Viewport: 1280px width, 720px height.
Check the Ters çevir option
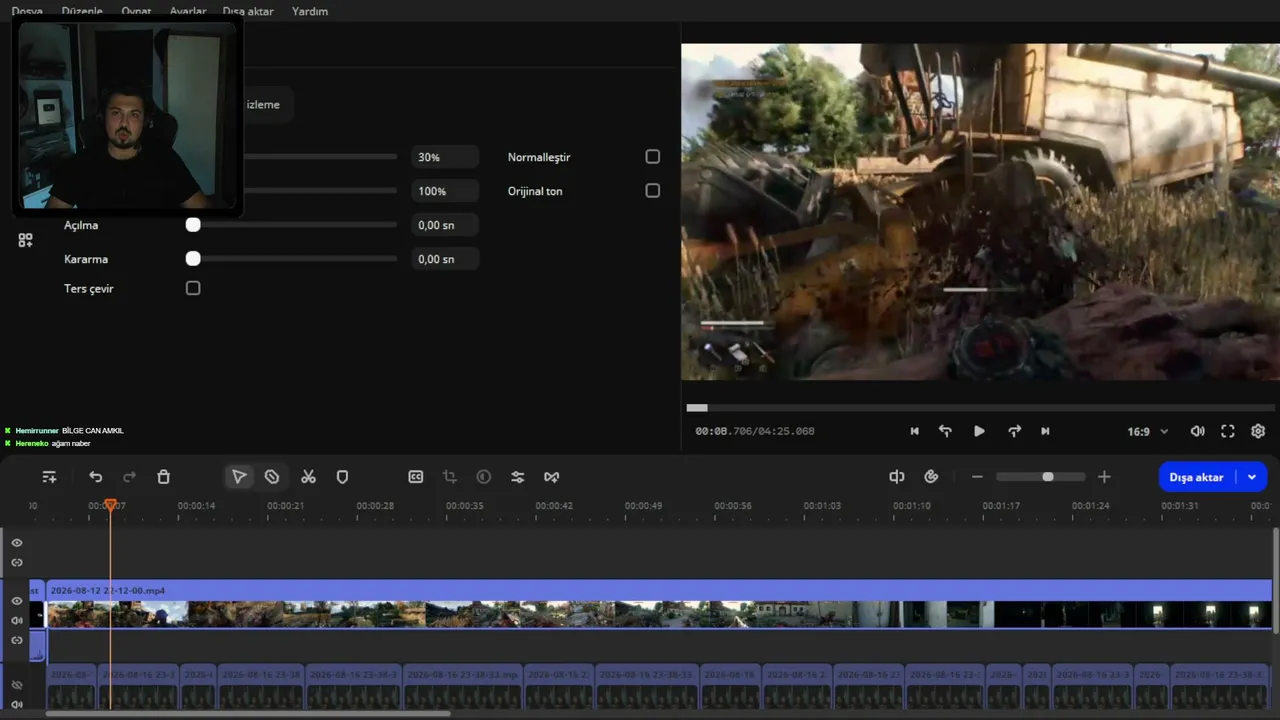pyautogui.click(x=193, y=288)
